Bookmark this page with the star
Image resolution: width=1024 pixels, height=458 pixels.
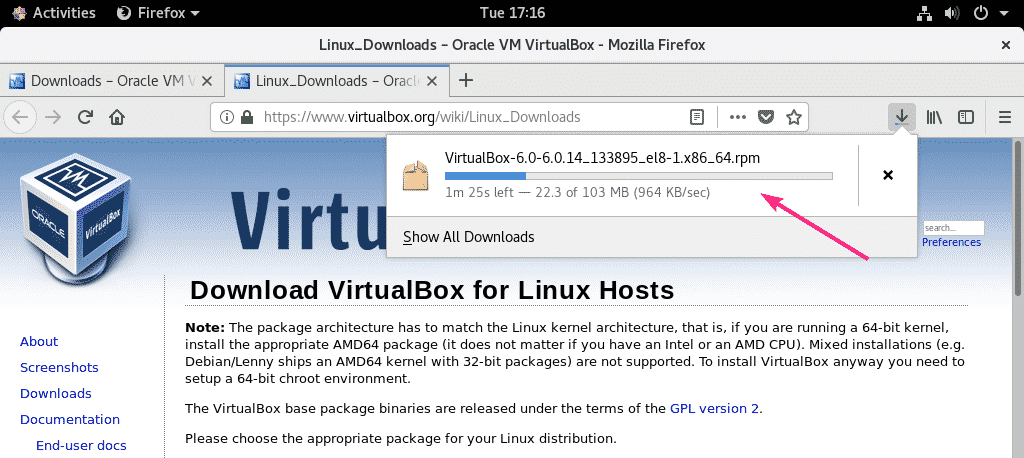pyautogui.click(x=793, y=117)
